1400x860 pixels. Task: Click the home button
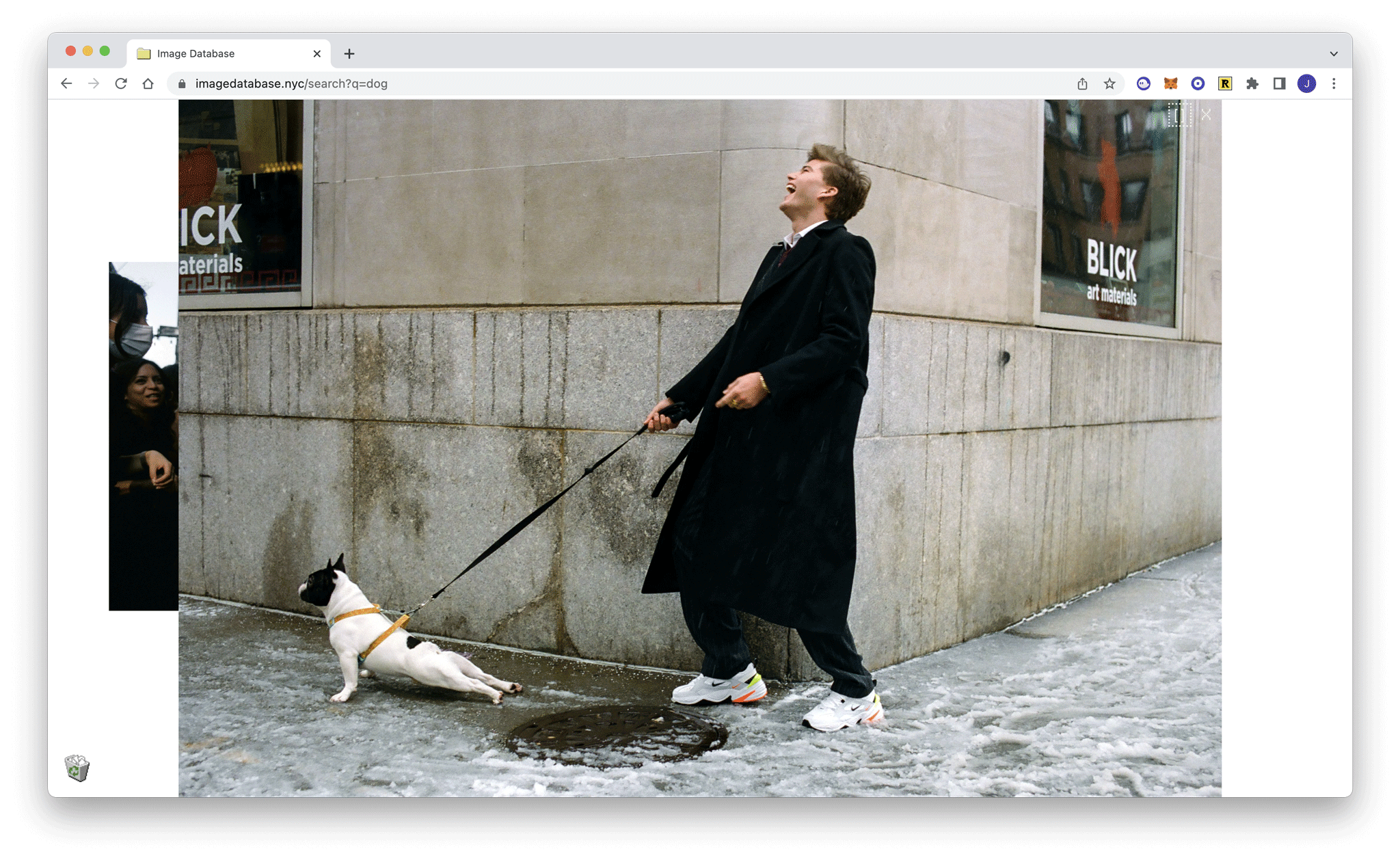click(x=148, y=83)
